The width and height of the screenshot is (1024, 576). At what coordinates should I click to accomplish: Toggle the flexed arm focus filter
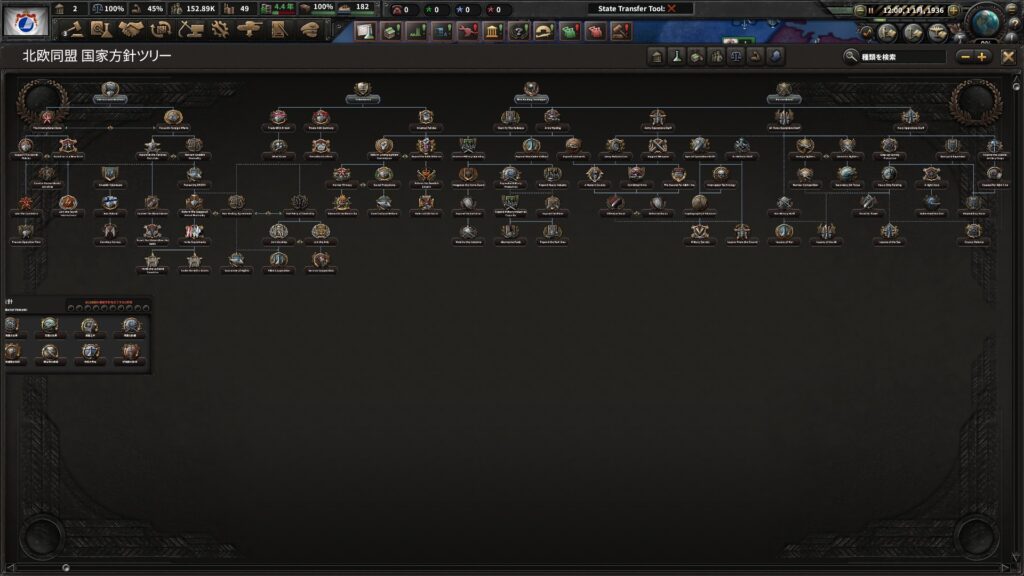click(756, 57)
